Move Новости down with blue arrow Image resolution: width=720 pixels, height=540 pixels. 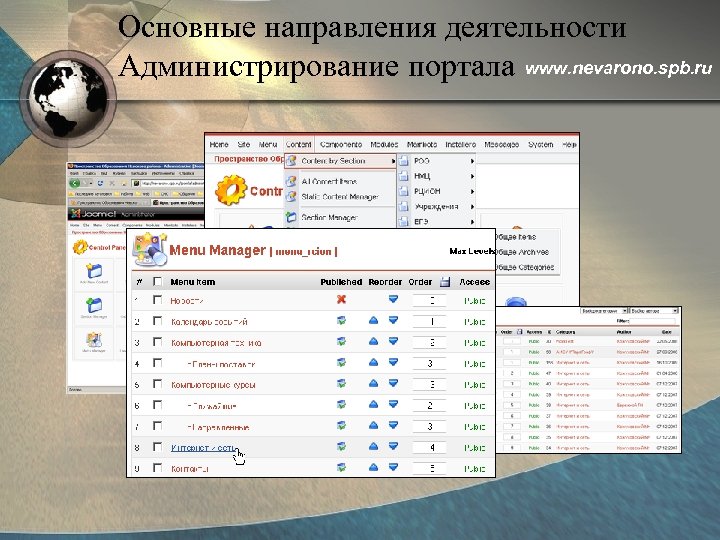[393, 299]
